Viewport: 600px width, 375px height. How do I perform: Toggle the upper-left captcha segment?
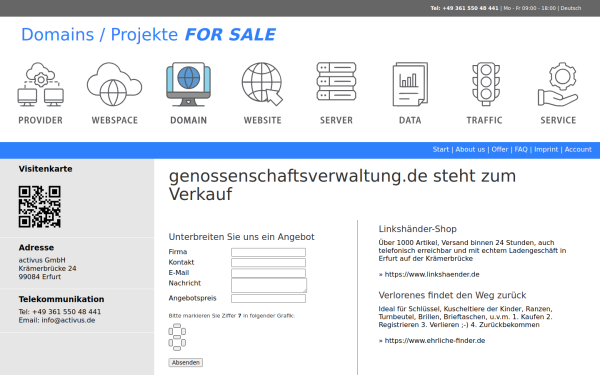click(x=171, y=331)
